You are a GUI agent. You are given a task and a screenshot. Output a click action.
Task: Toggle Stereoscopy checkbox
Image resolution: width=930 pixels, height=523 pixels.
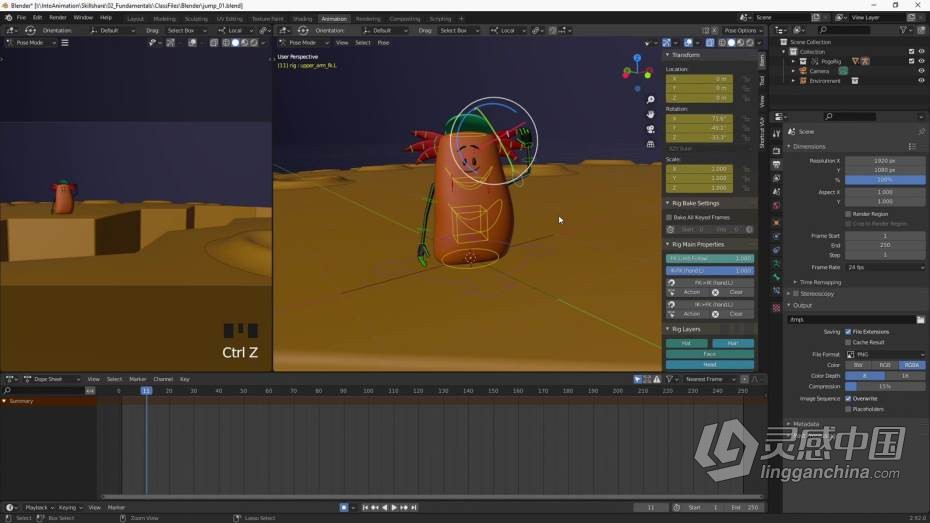point(796,294)
